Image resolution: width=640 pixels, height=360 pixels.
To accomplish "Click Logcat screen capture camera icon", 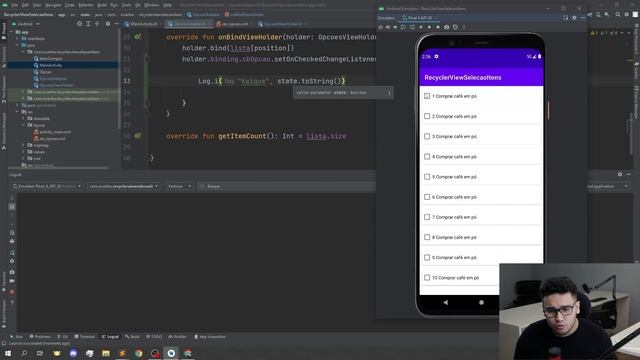I will point(12,272).
